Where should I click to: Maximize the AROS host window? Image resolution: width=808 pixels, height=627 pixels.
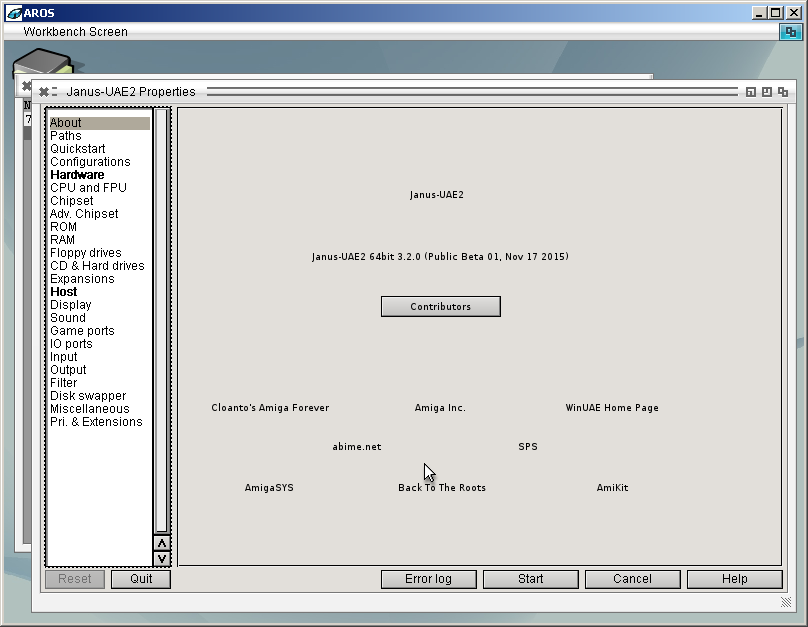coord(776,13)
